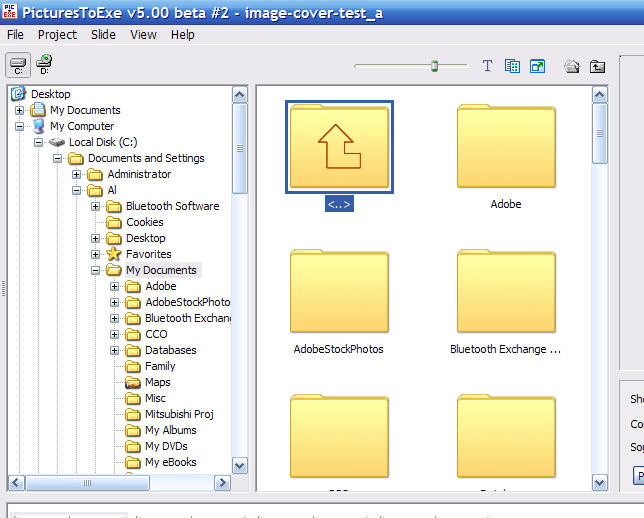Collapse the Al folder node
644x518 pixels.
click(x=76, y=190)
